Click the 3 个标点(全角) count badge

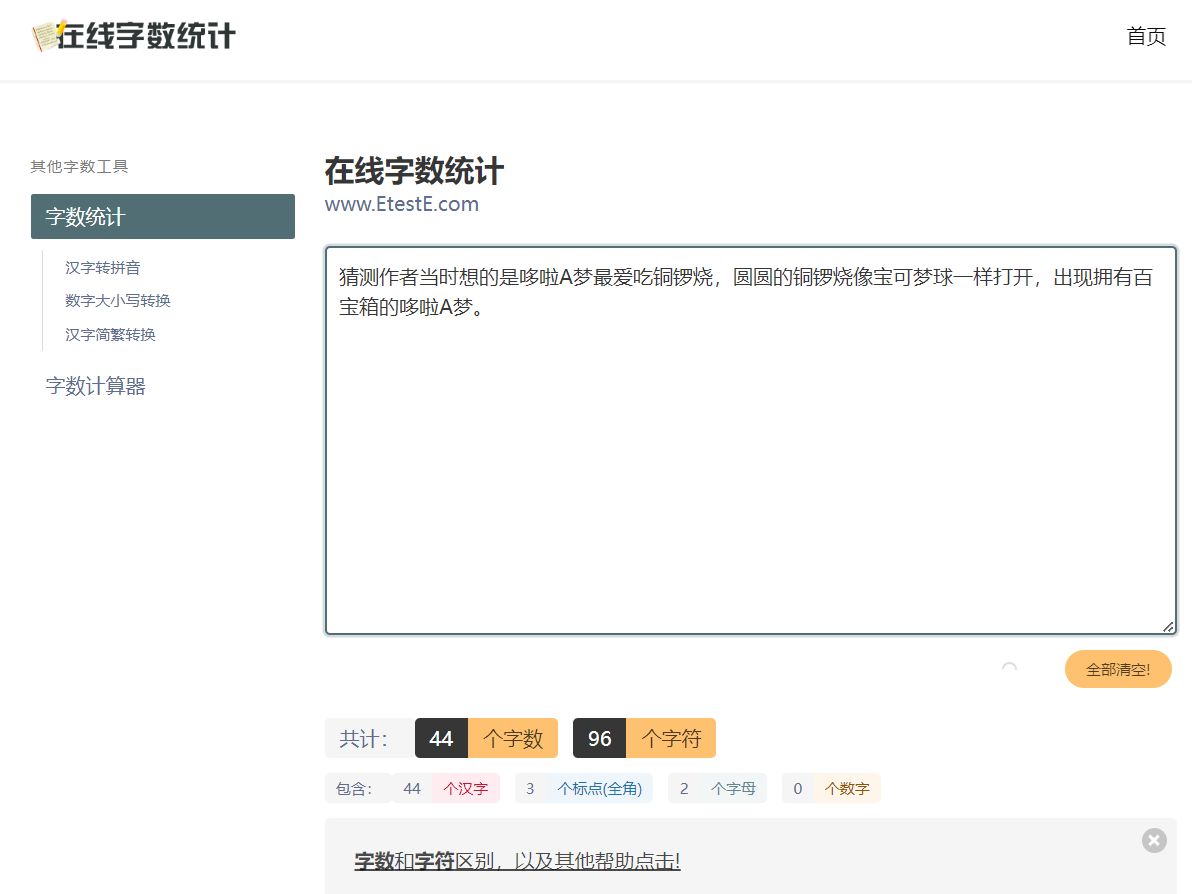584,788
